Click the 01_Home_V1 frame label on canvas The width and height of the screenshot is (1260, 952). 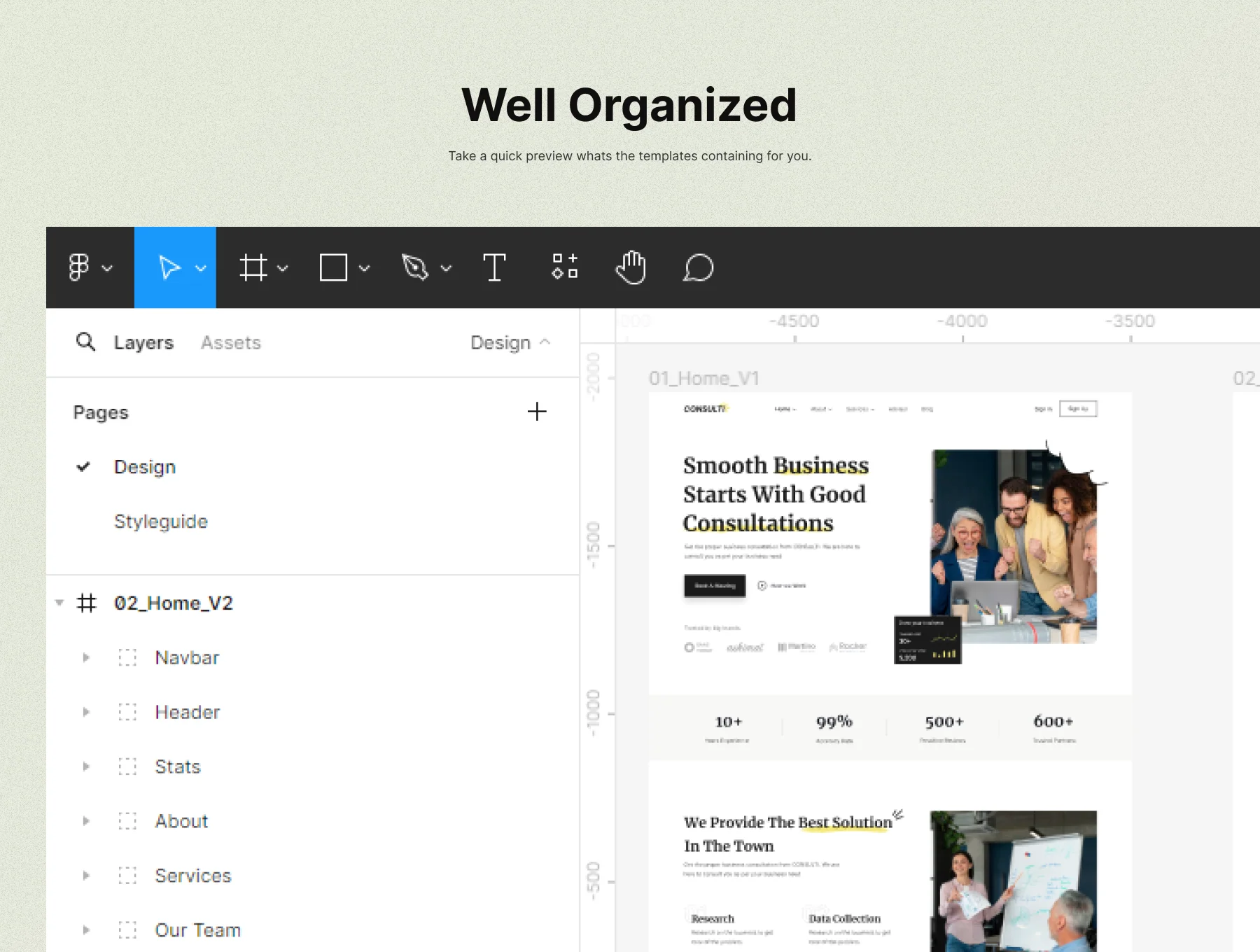[x=704, y=379]
